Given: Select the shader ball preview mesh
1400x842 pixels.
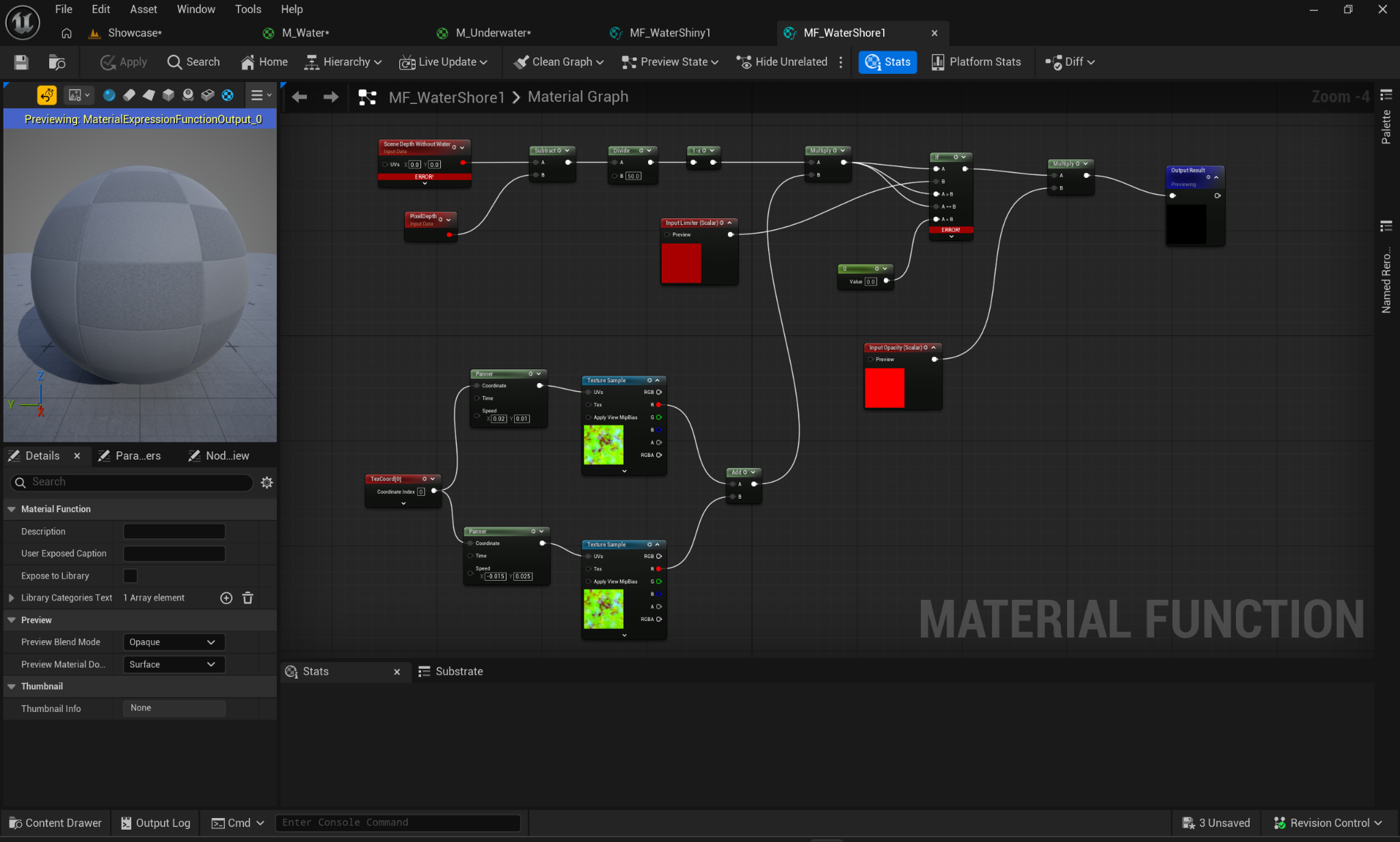Looking at the screenshot, I should point(188,95).
